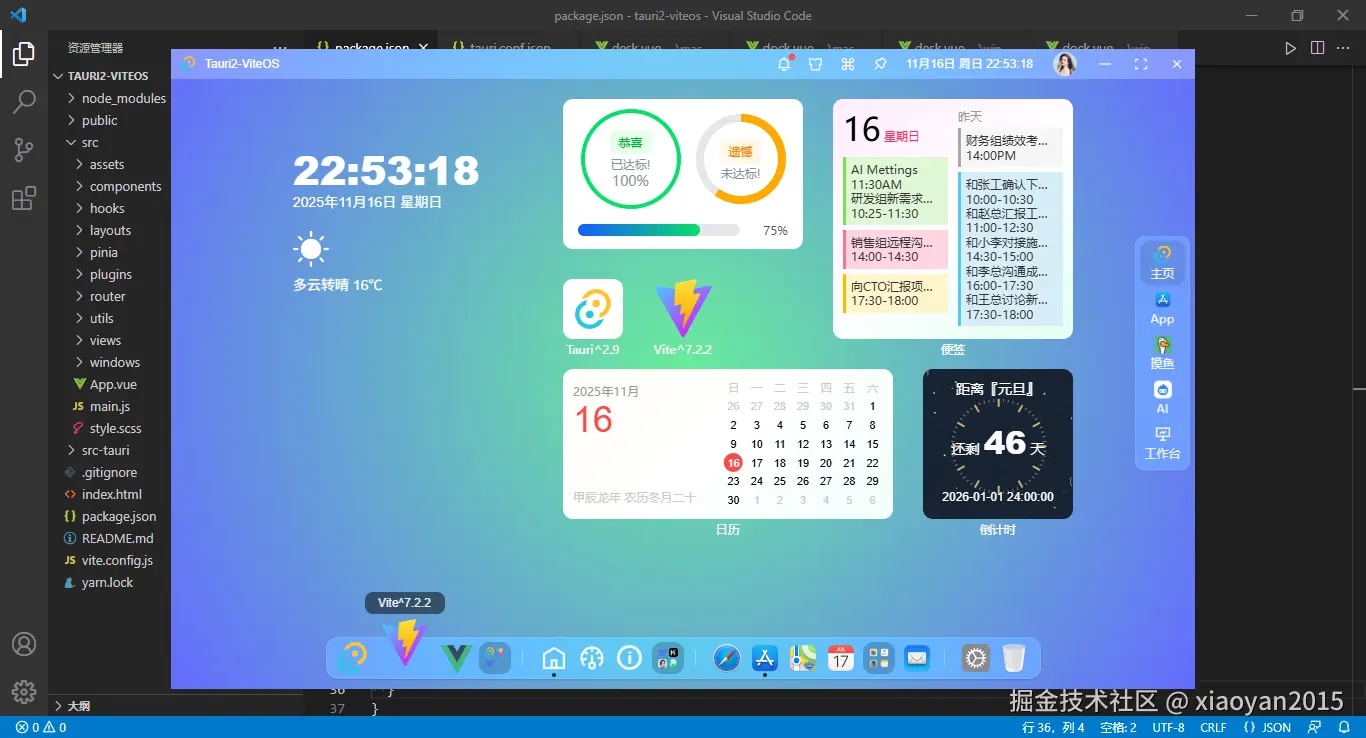Click the Safari compass icon in the dock

tap(726, 658)
